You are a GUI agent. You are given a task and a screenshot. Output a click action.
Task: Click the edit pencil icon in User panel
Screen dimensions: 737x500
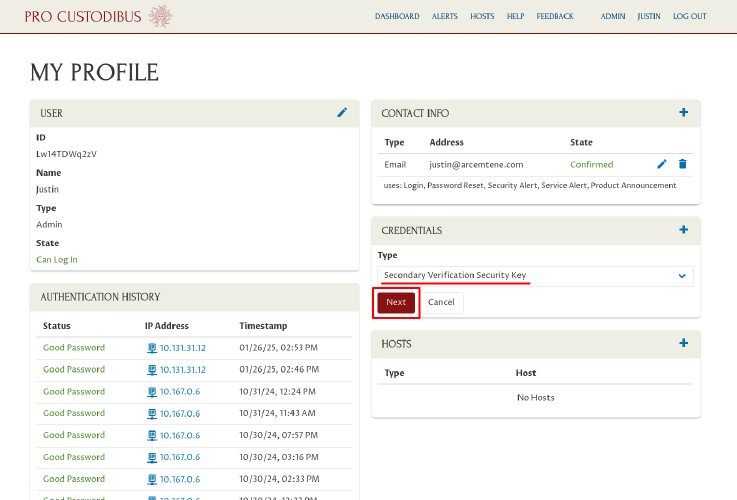click(x=342, y=112)
